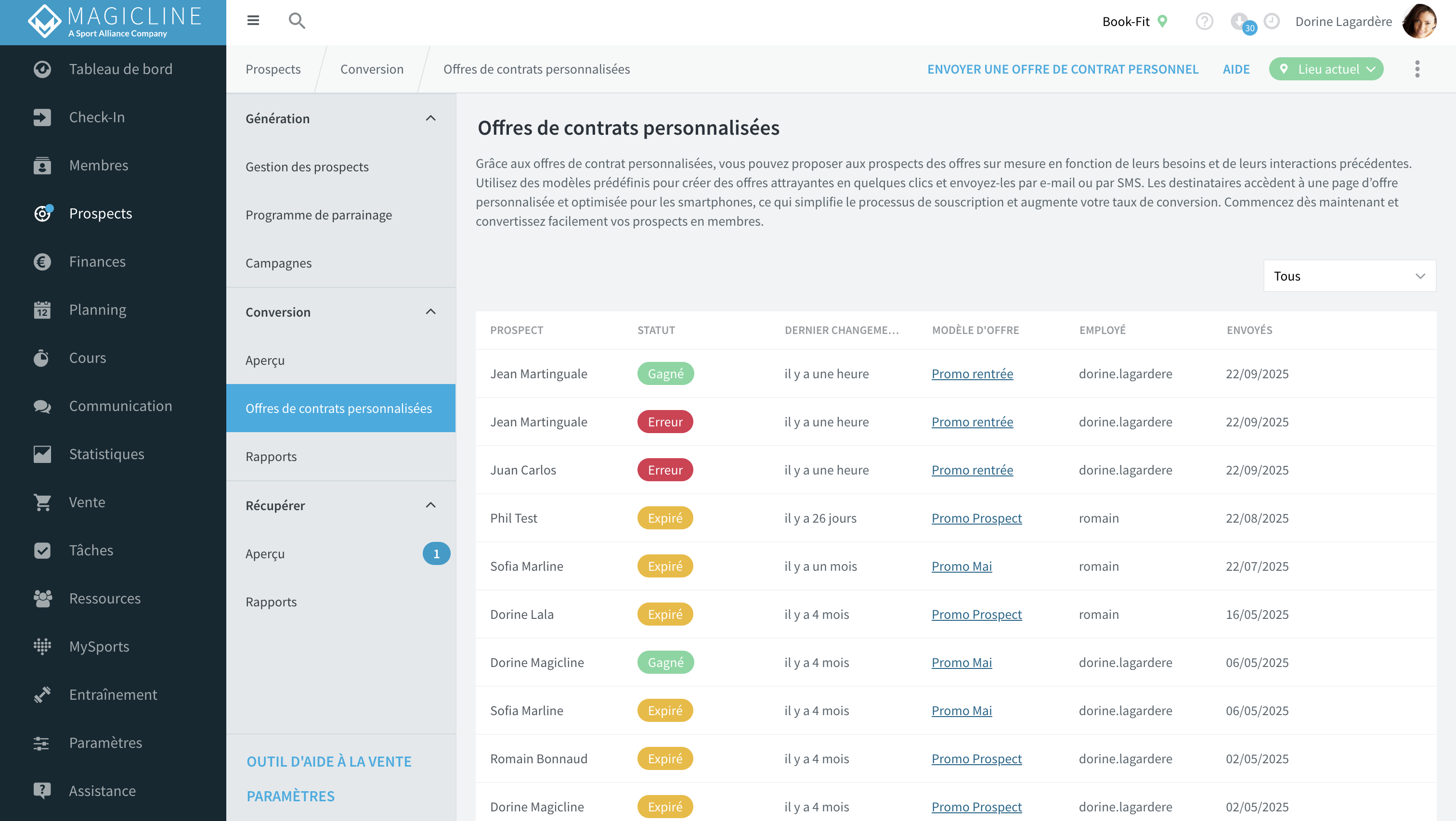The height and width of the screenshot is (821, 1456).
Task: Open Tableau de bord icon
Action: 42,69
